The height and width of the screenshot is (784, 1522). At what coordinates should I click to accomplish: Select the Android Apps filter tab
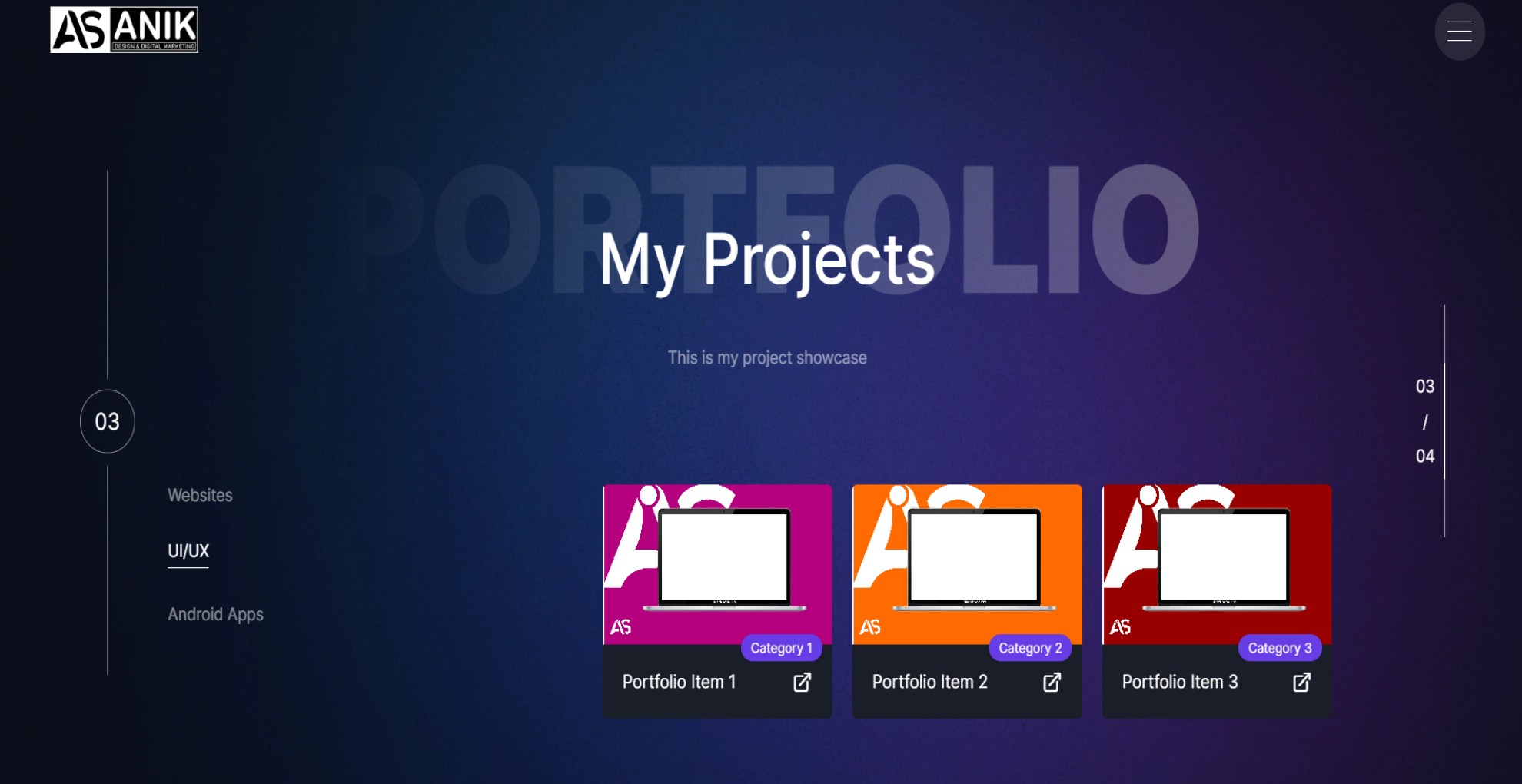tap(216, 614)
